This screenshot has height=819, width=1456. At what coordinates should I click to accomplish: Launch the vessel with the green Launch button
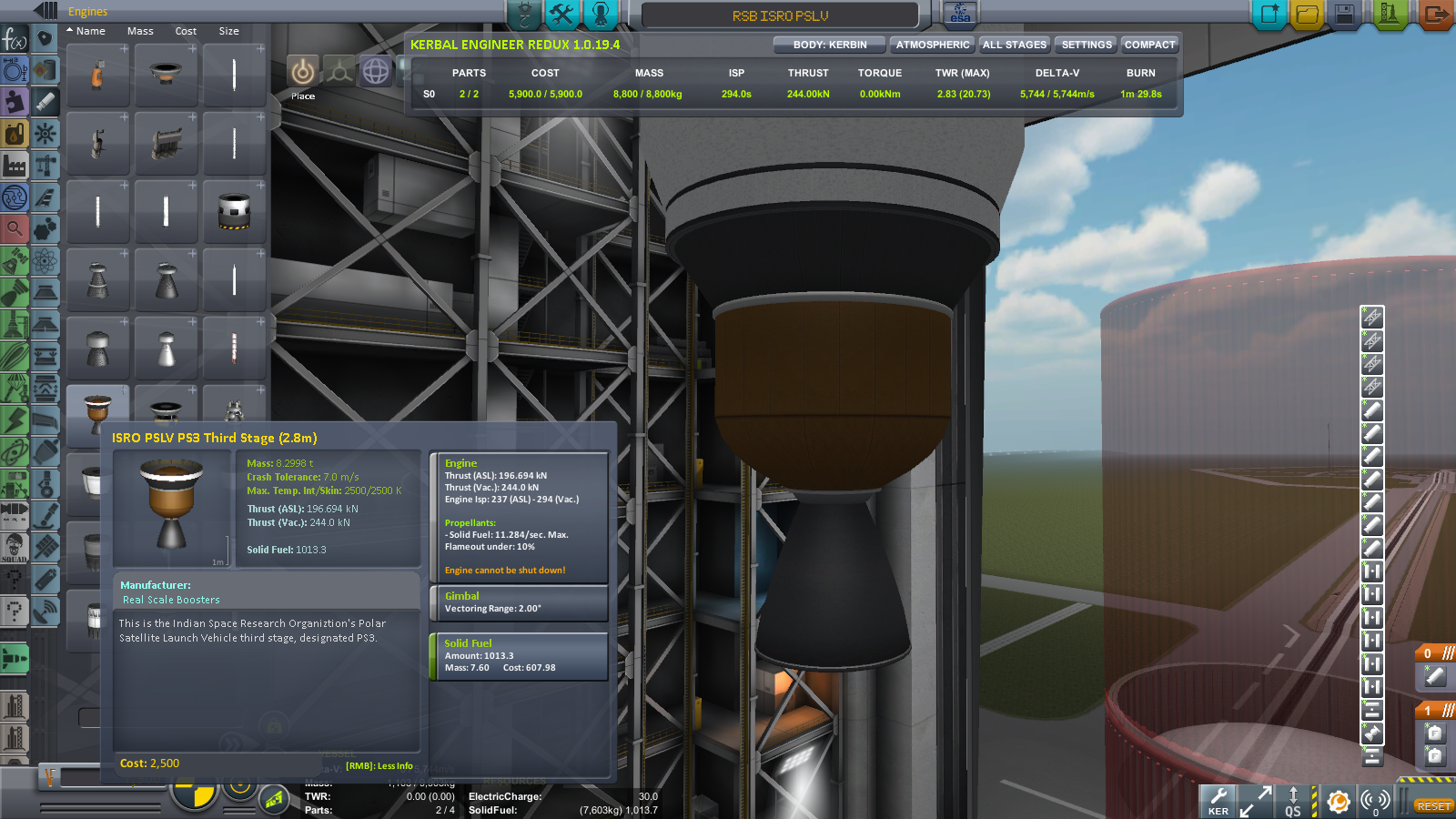[1390, 15]
